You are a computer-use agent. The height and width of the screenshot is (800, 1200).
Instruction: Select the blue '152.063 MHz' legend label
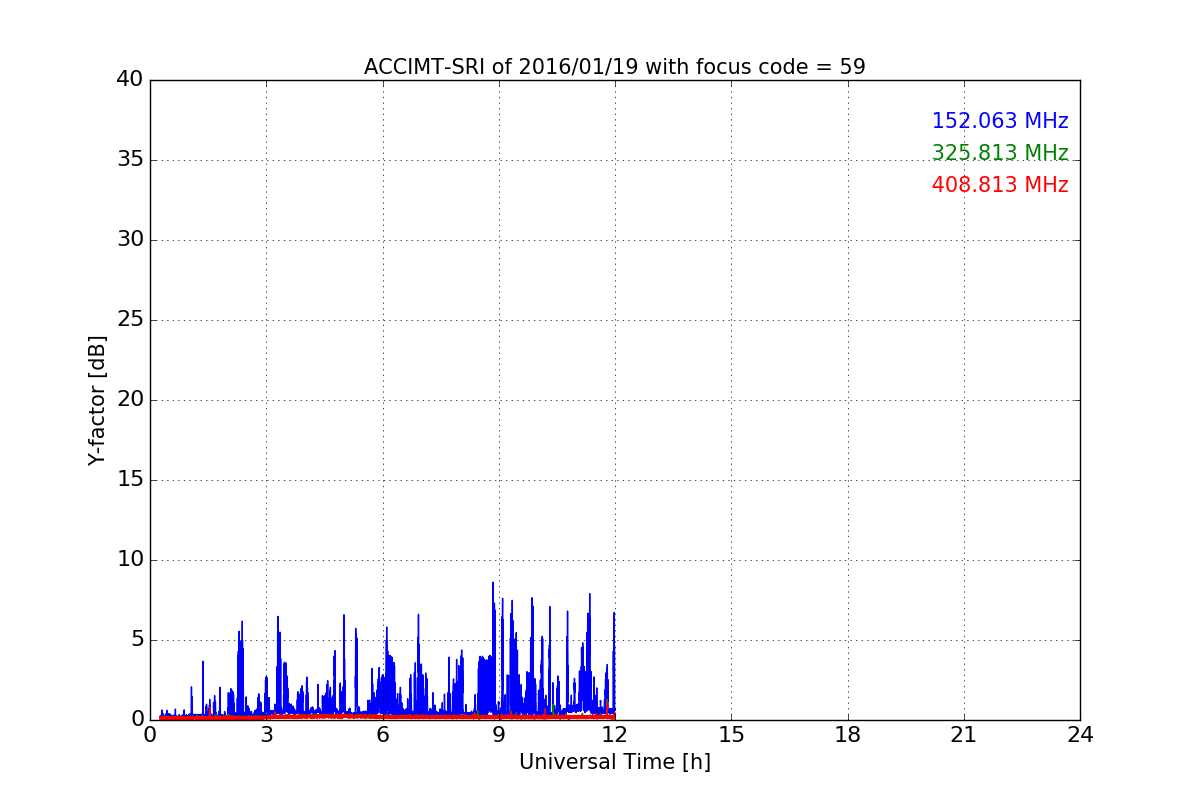tap(1000, 121)
